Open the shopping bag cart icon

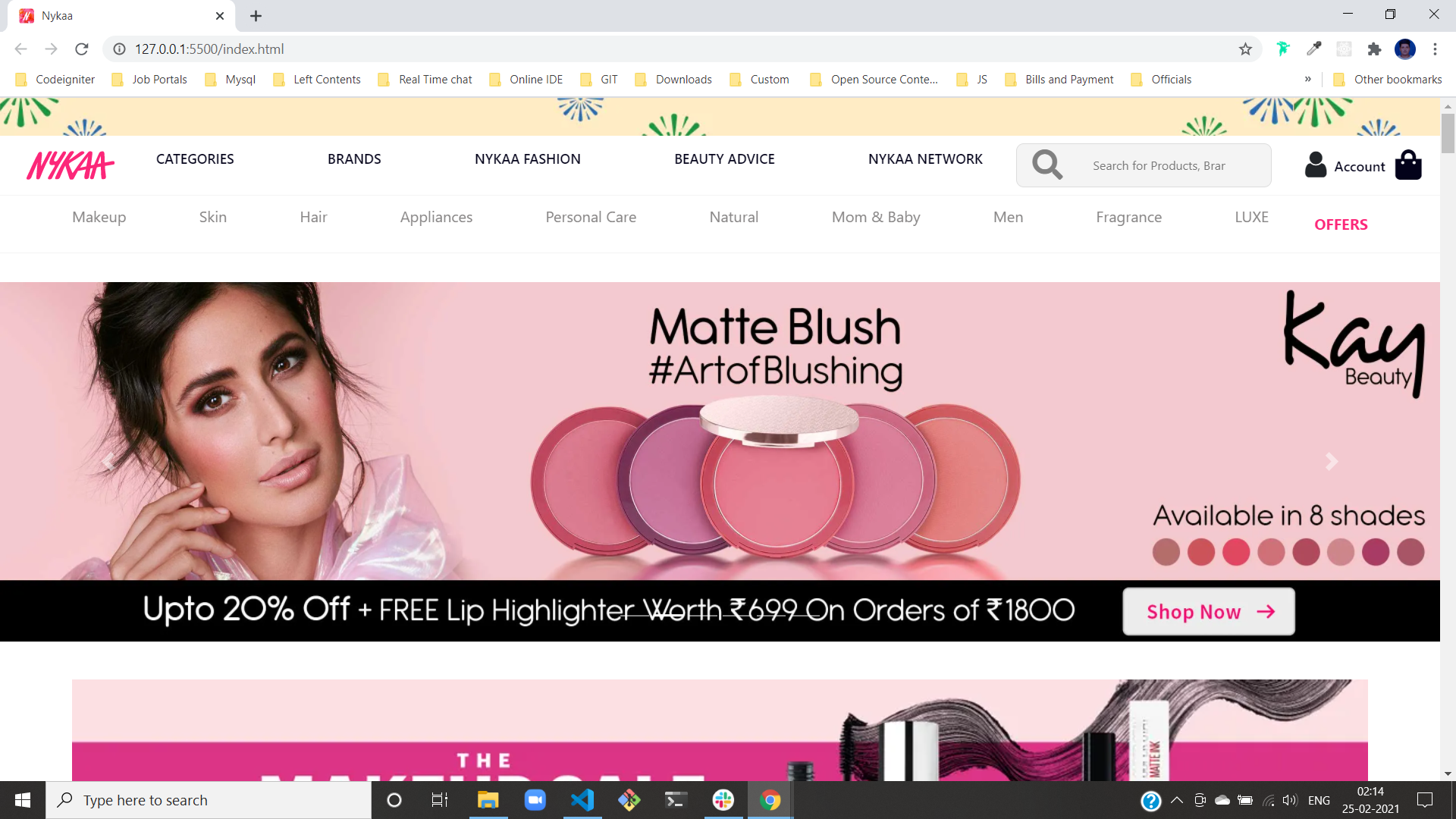pyautogui.click(x=1408, y=165)
